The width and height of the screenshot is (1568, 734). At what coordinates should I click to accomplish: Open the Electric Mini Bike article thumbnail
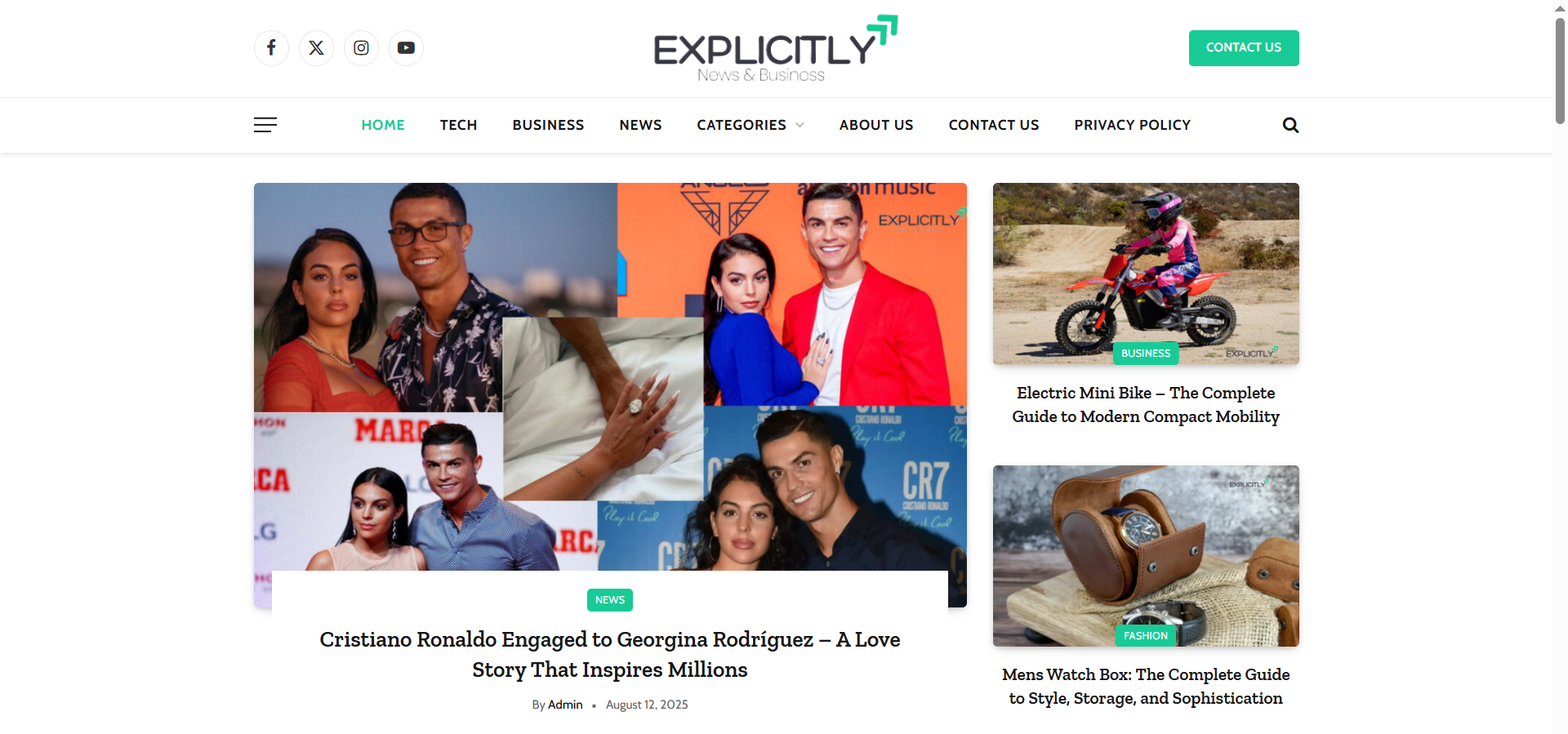click(x=1146, y=274)
